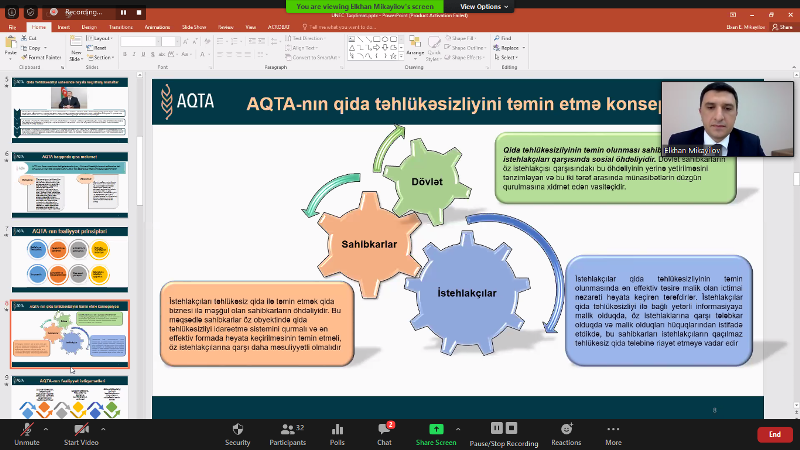Click Copy in Clipboard group

click(34, 48)
